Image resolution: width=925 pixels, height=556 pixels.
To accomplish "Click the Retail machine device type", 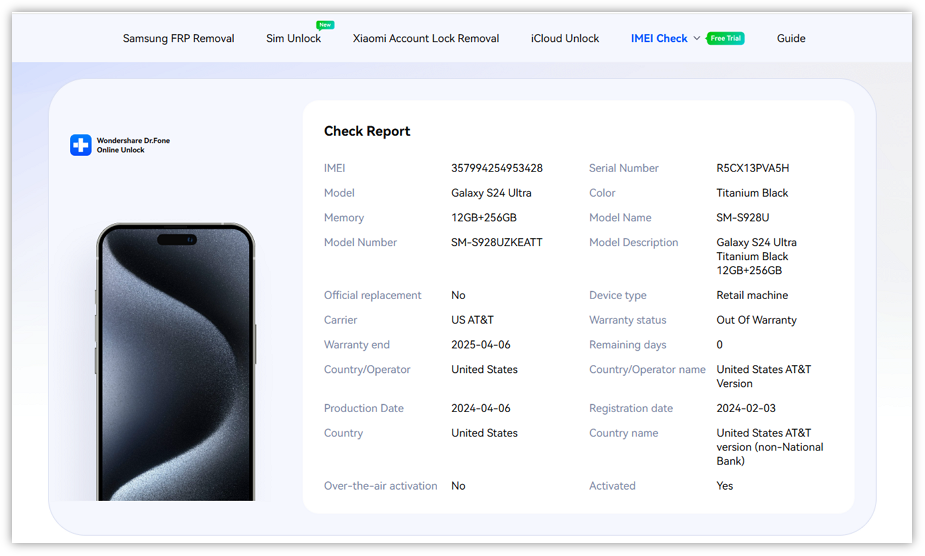I will 752,295.
